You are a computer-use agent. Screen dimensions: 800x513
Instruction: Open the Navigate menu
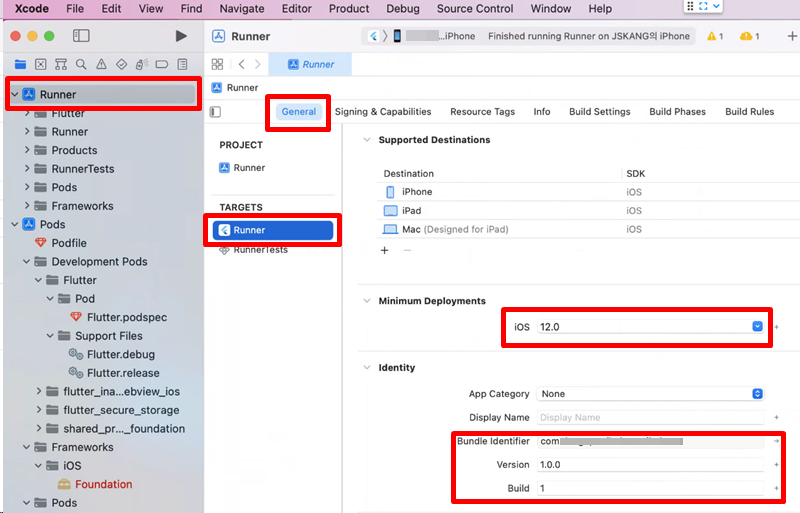[x=242, y=9]
